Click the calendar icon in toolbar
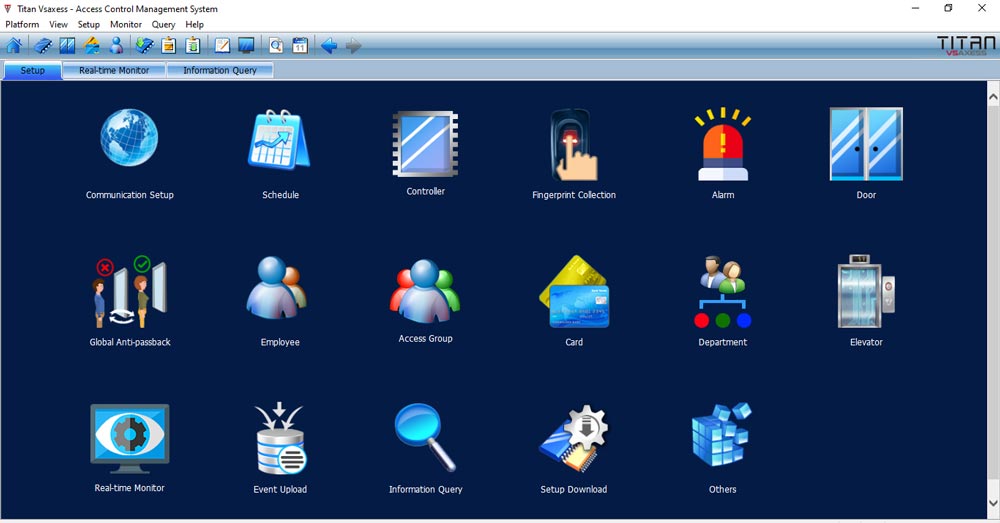 pos(299,46)
